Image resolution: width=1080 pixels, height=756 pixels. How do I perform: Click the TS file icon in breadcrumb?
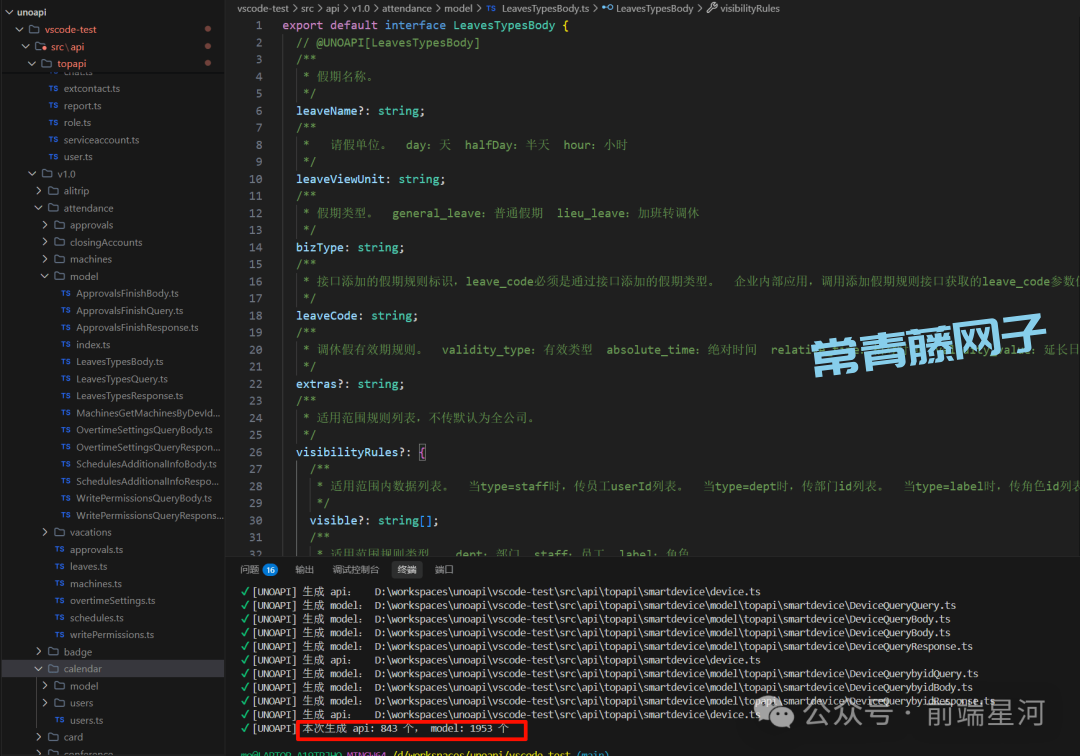[x=491, y=8]
